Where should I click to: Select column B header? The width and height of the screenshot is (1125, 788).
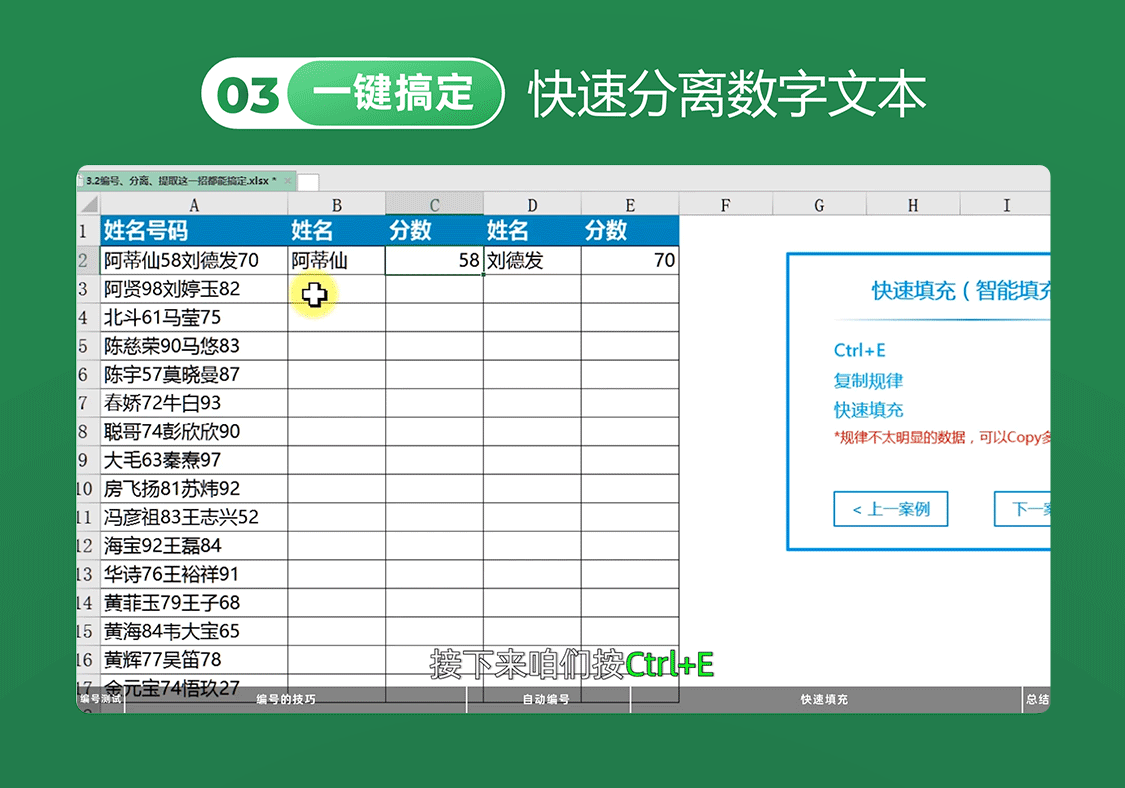[x=336, y=205]
